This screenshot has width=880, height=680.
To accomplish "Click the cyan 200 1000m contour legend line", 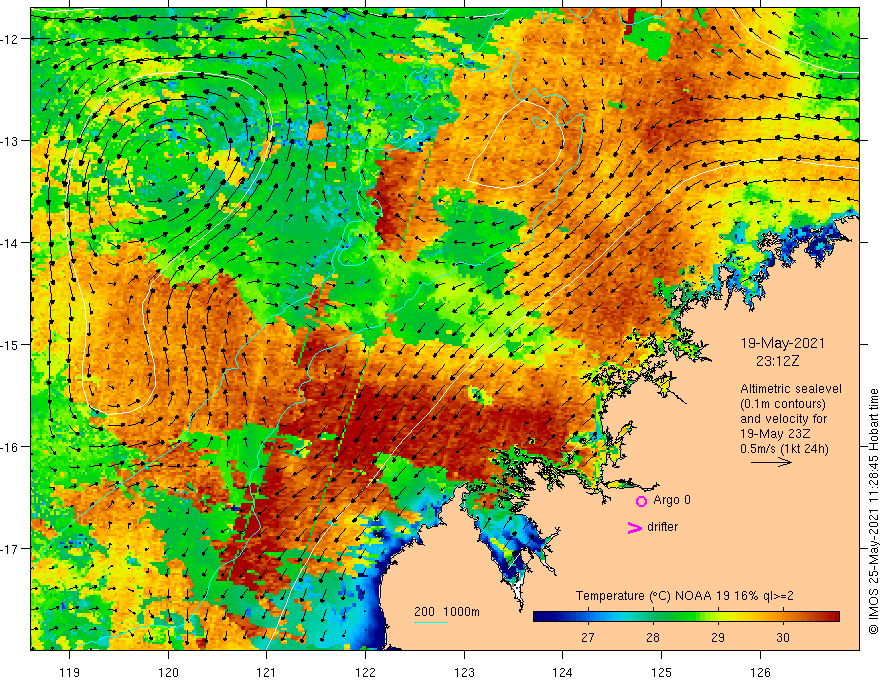I will (431, 622).
